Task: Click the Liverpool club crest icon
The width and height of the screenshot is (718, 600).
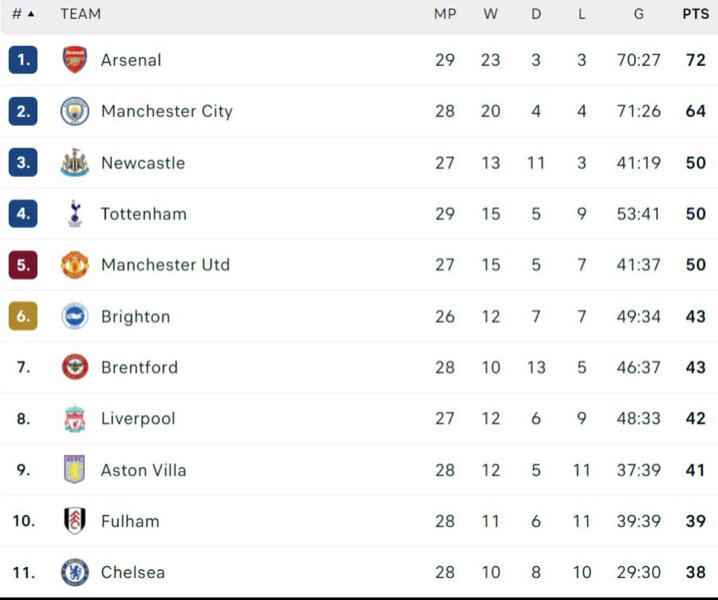Action: (x=75, y=419)
